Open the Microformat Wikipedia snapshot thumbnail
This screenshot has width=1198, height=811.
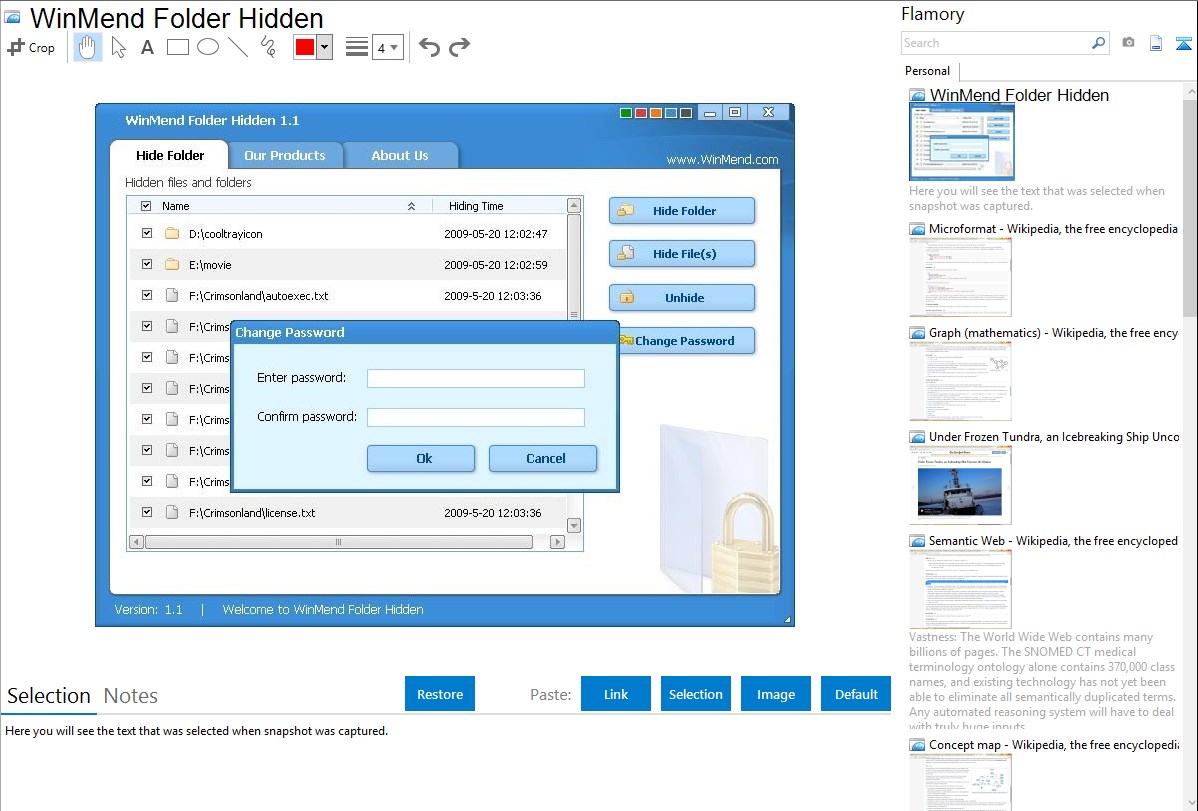[960, 277]
